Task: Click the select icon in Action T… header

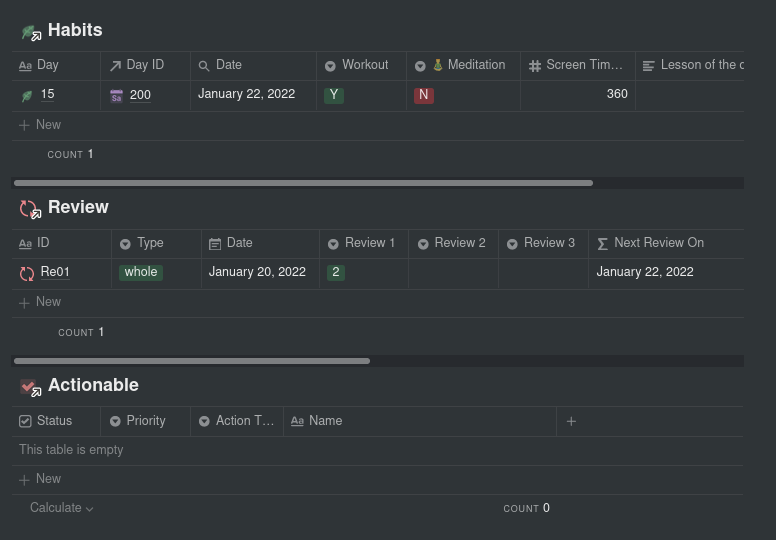Action: (204, 421)
